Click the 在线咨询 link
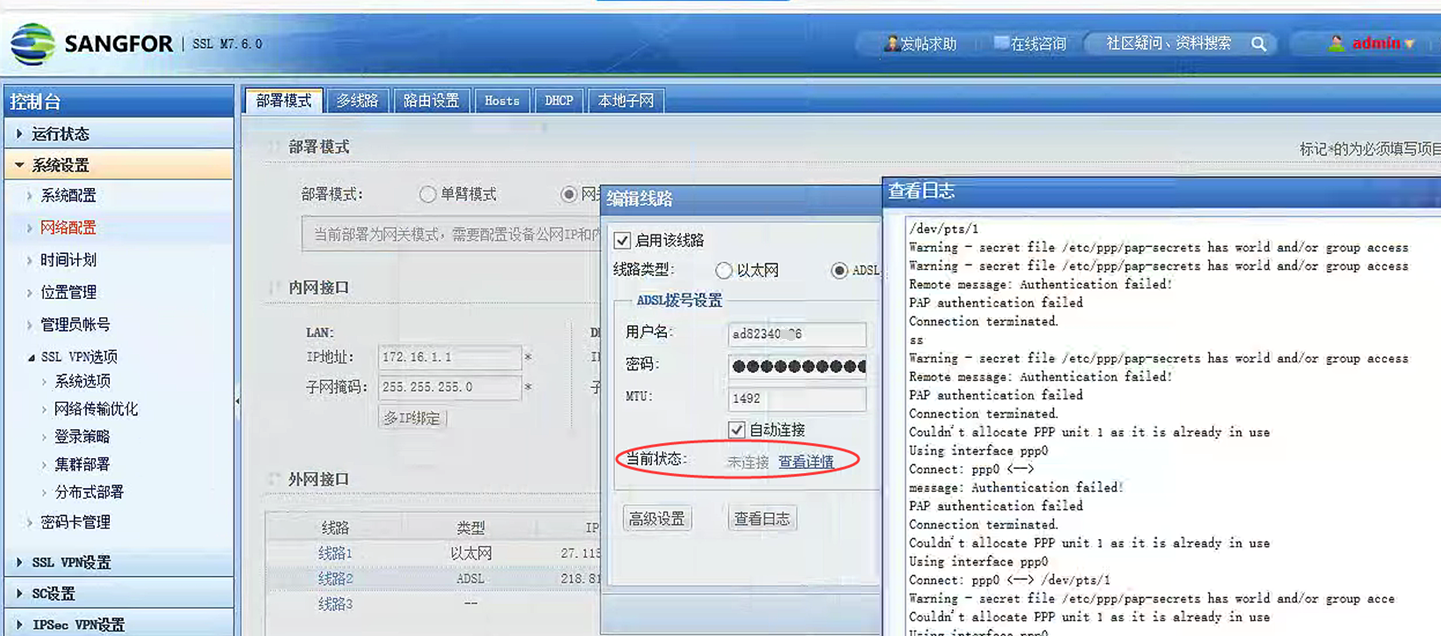This screenshot has height=636, width=1441. click(1039, 44)
